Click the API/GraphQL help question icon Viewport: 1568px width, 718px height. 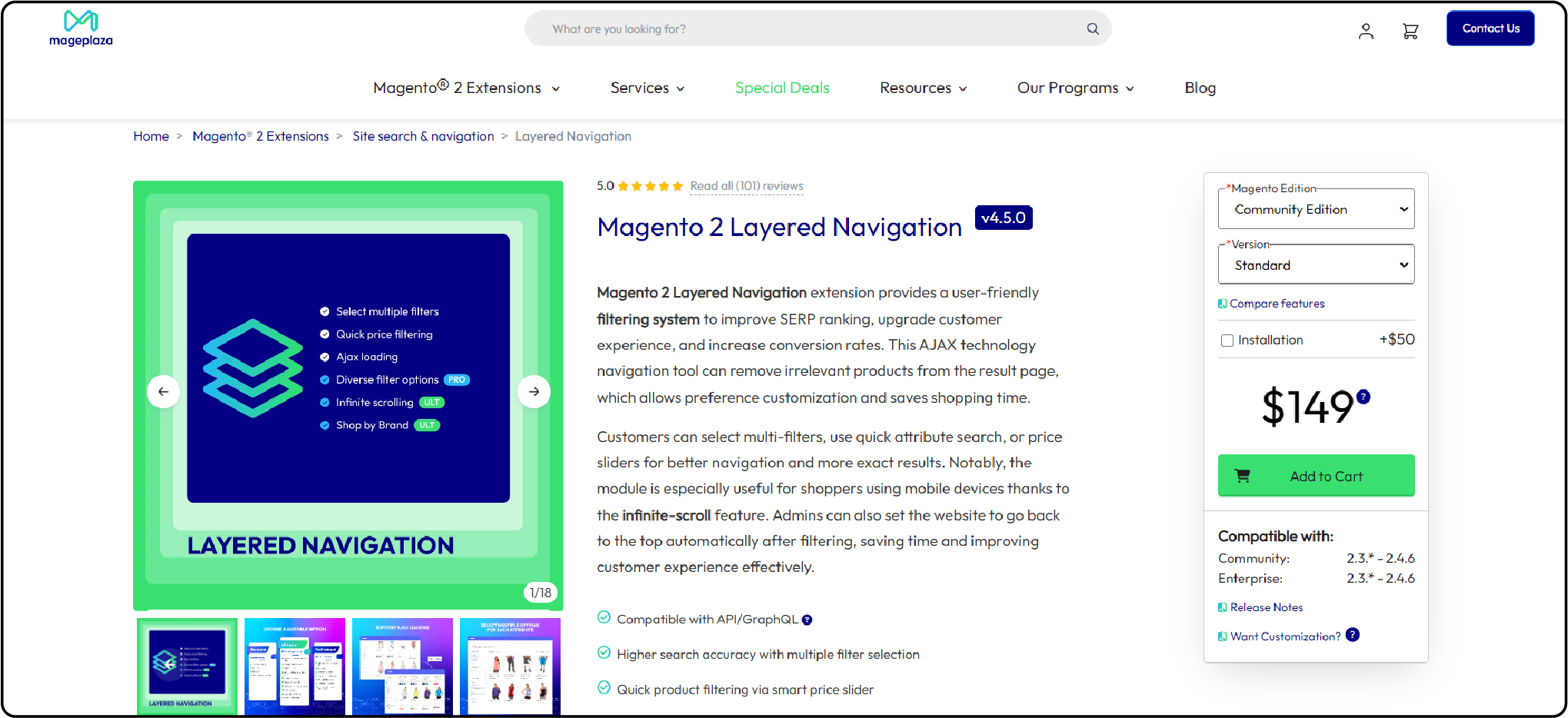(x=807, y=620)
